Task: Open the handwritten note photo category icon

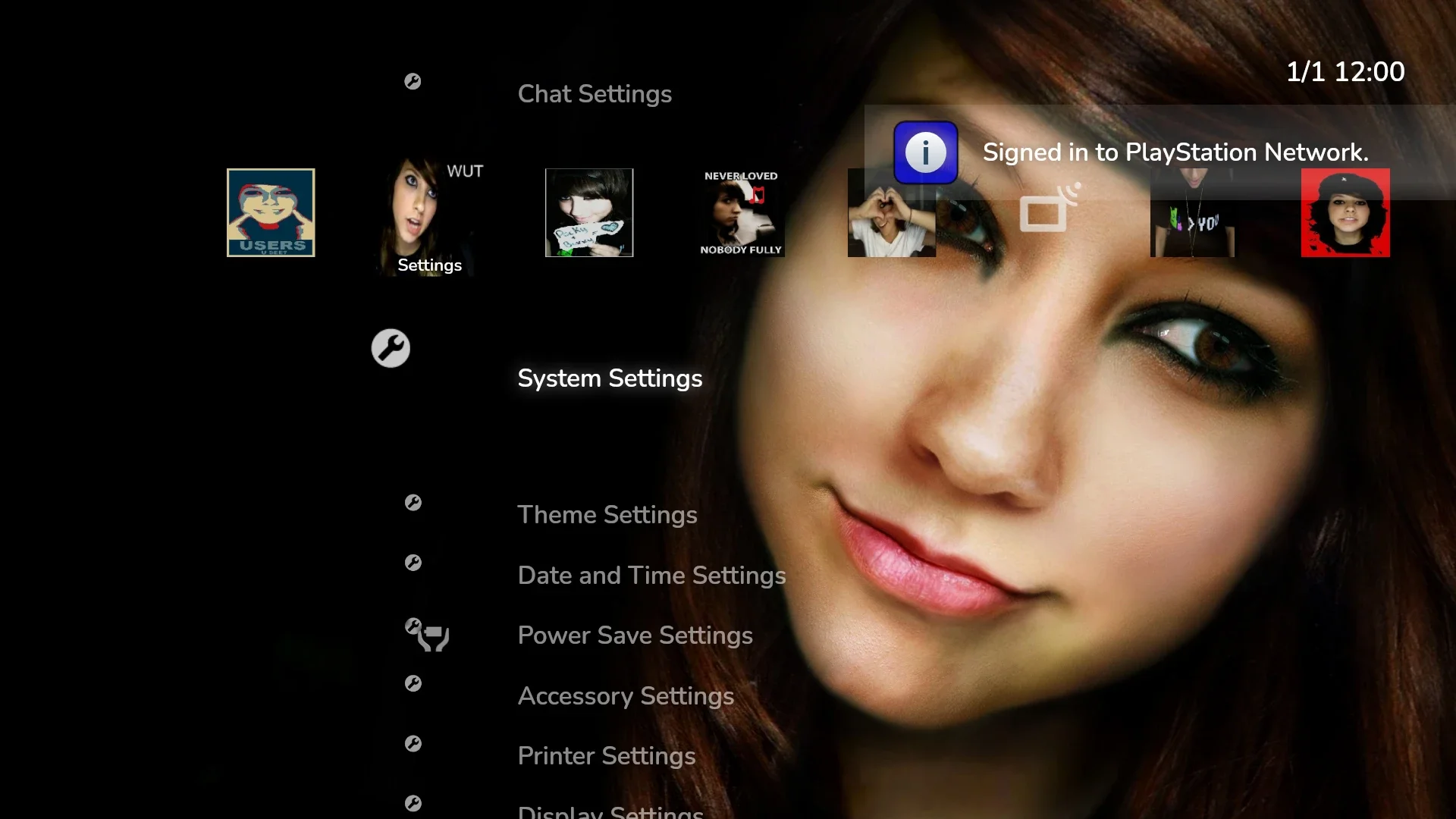Action: point(589,212)
